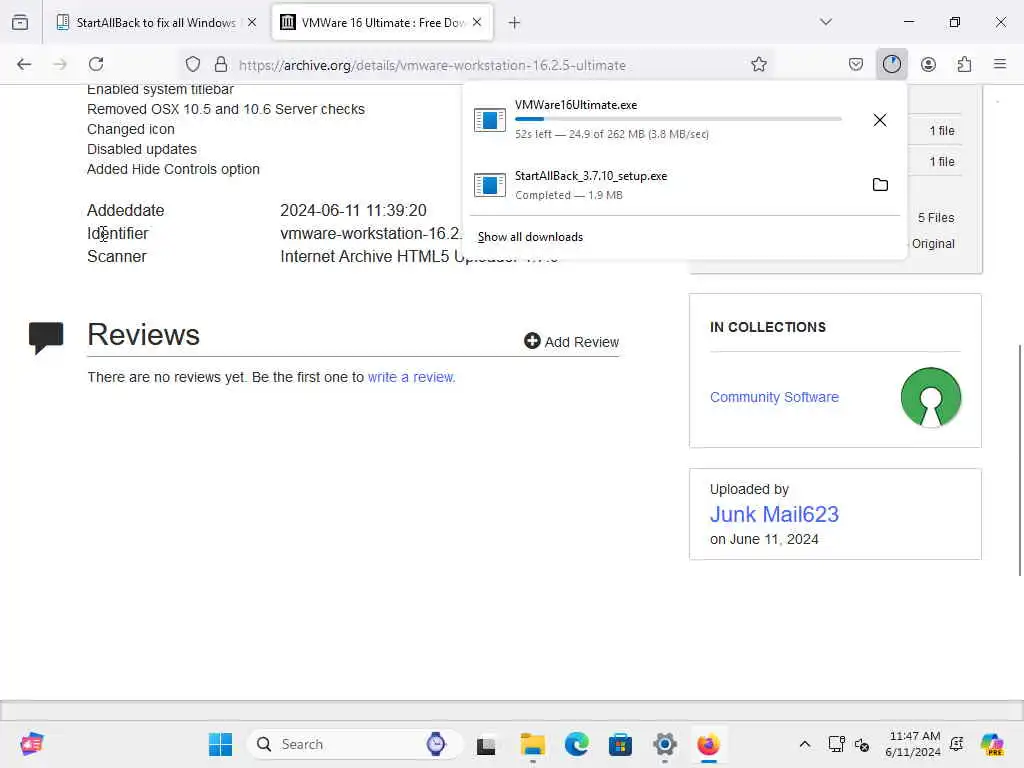The width and height of the screenshot is (1024, 768).
Task: Go back to the previous page
Action: coord(24,64)
